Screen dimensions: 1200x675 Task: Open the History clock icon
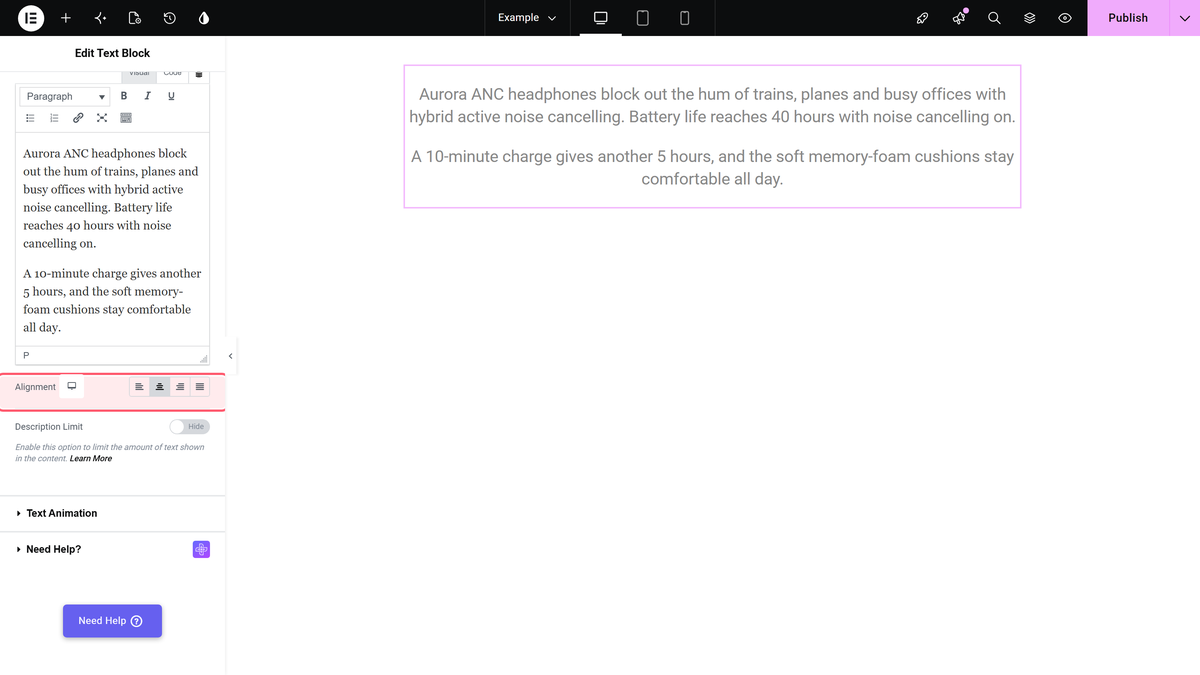tap(170, 18)
